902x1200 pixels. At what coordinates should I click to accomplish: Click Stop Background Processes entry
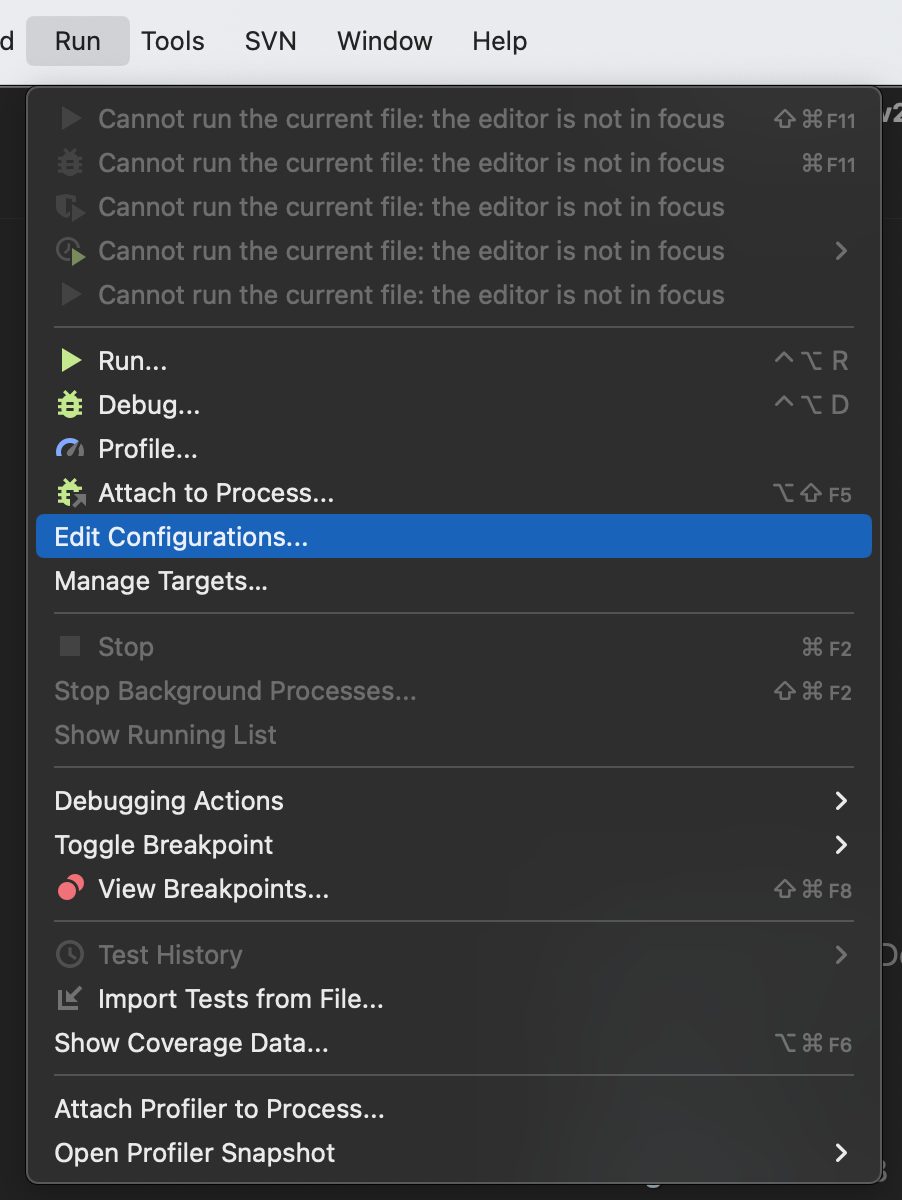(x=235, y=691)
